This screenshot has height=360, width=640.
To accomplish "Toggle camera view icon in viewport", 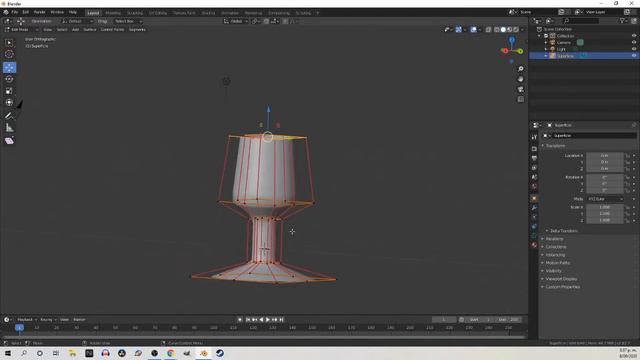I will [x=520, y=89].
